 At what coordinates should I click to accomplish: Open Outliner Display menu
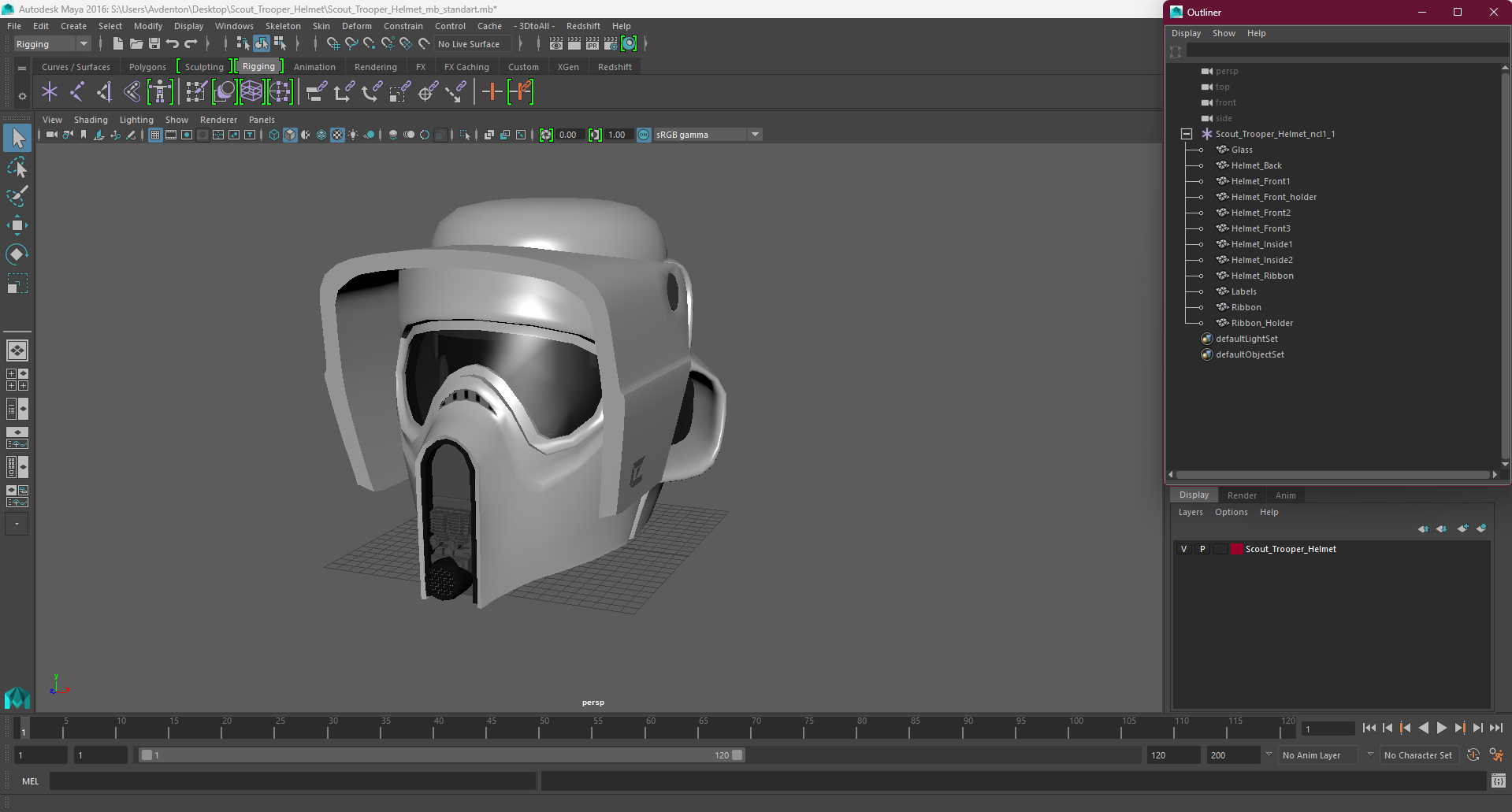coord(1186,33)
